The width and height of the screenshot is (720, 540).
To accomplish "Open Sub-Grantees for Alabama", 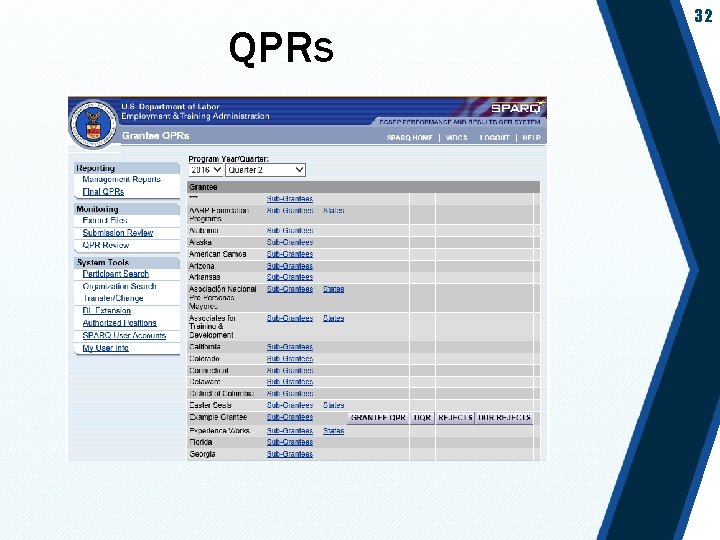I will [290, 231].
